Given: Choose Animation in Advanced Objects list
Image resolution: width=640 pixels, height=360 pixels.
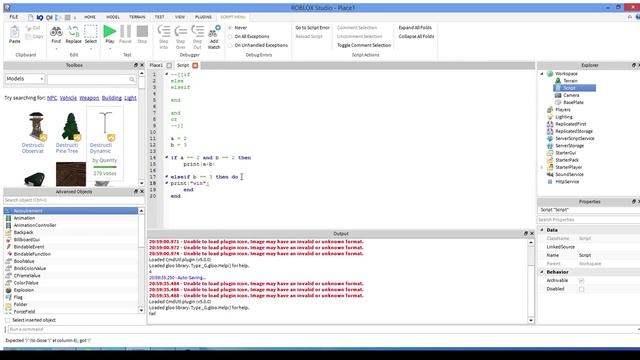Looking at the screenshot, I should click(x=24, y=218).
